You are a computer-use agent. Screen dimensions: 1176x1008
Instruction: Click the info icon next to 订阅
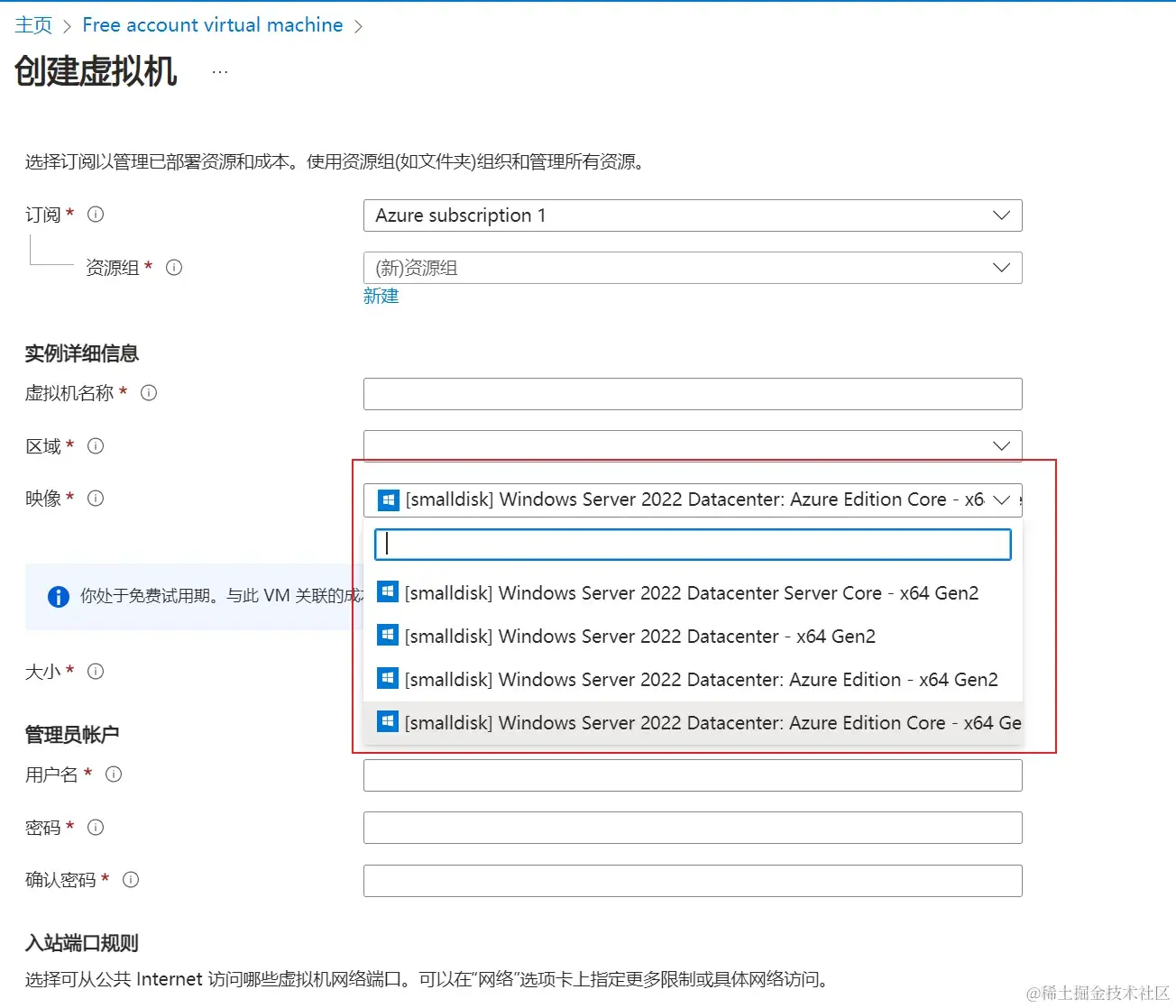(96, 215)
